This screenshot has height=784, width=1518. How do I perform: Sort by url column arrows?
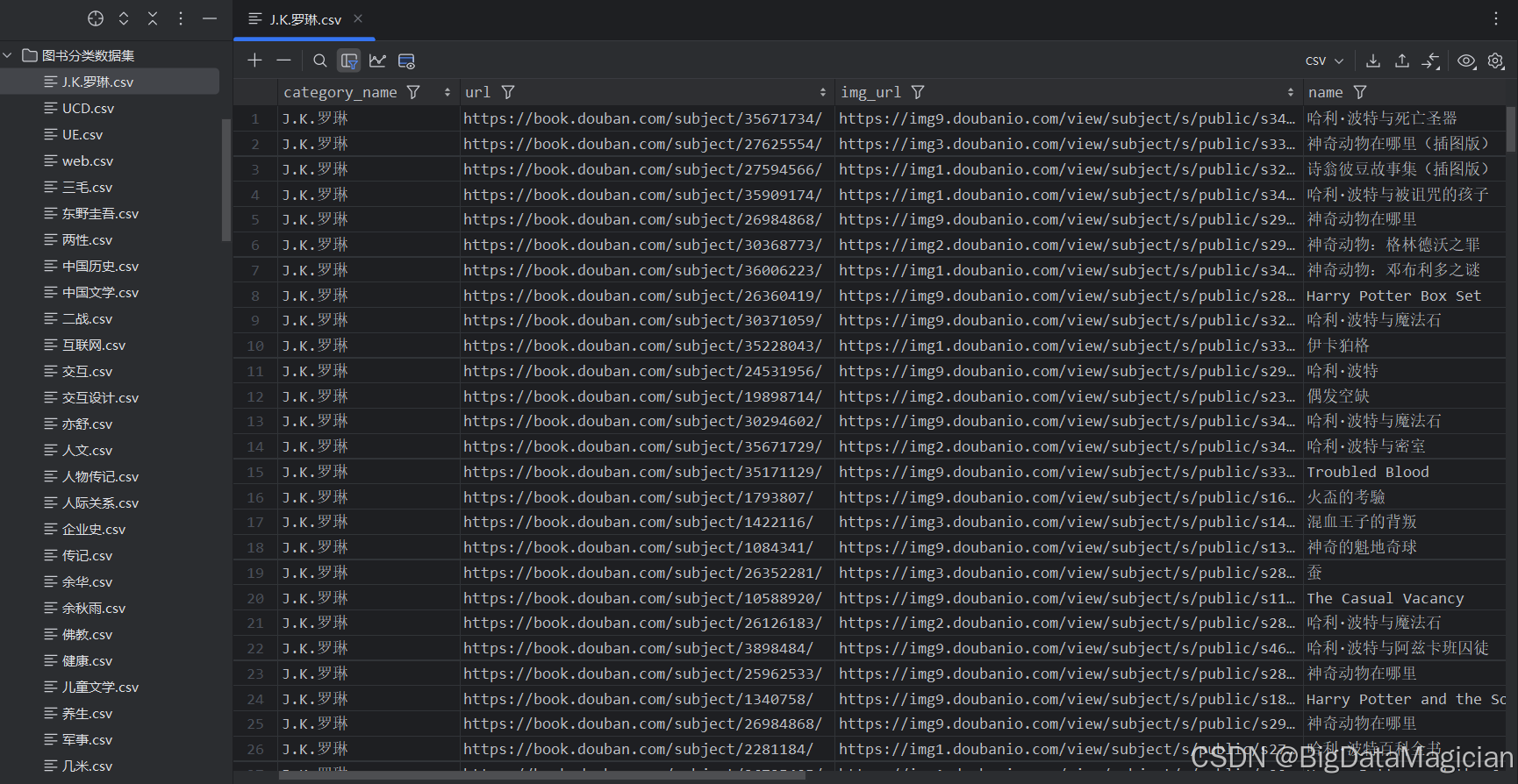[x=823, y=92]
